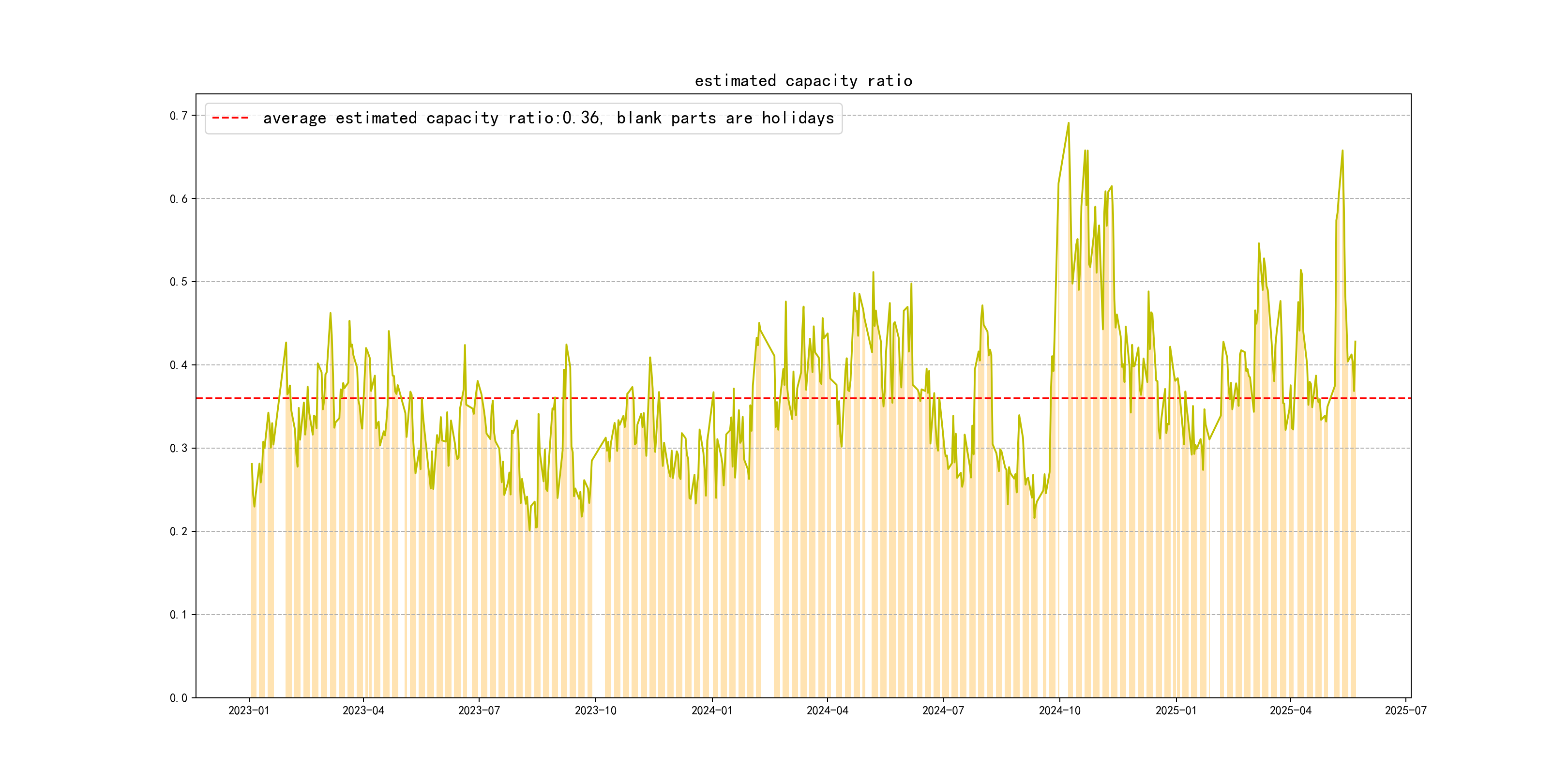Click the 0.5 y-axis tick label
This screenshot has height=784, width=1568.
tap(179, 282)
